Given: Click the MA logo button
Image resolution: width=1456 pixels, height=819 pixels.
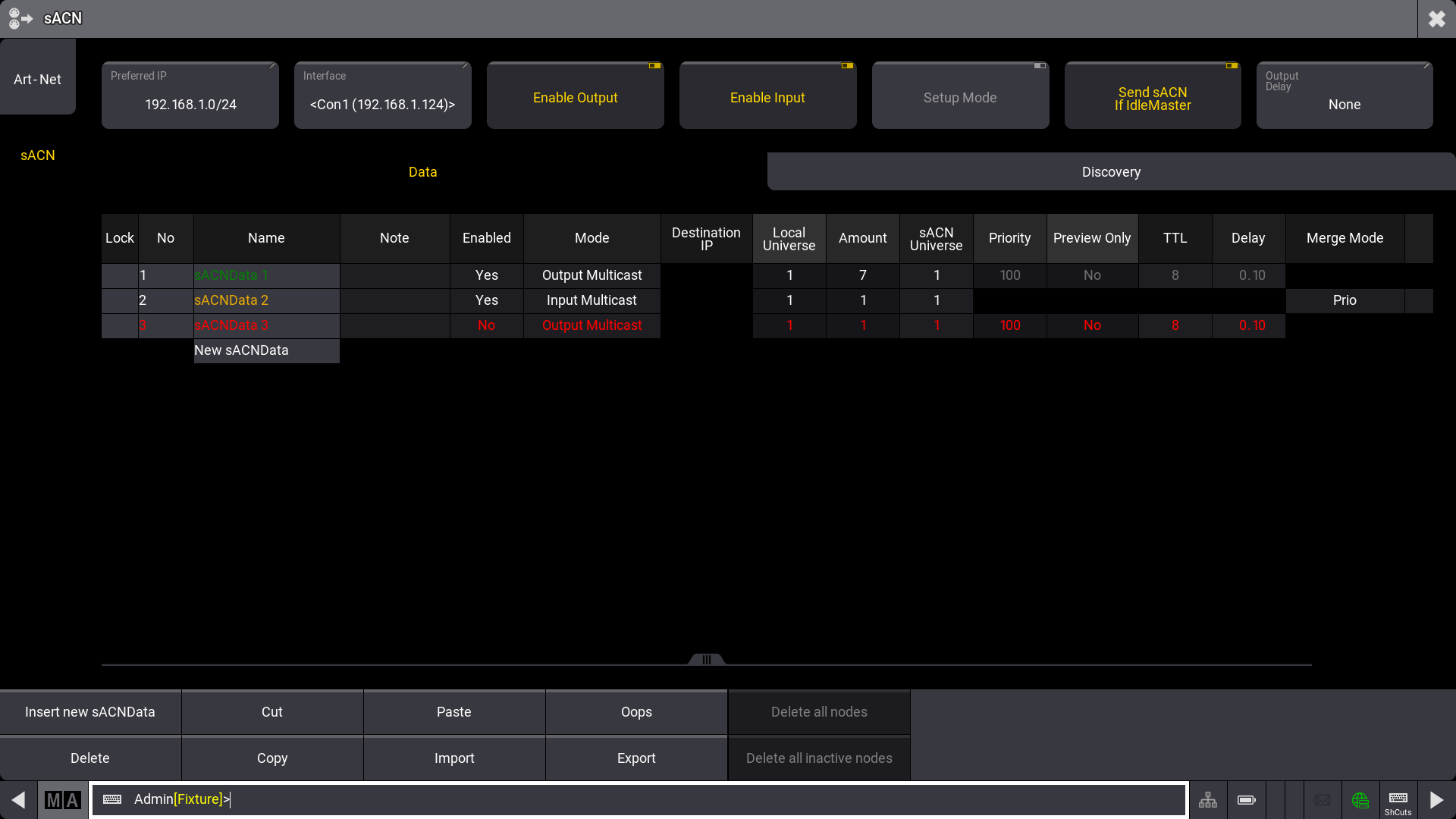Looking at the screenshot, I should [x=63, y=800].
